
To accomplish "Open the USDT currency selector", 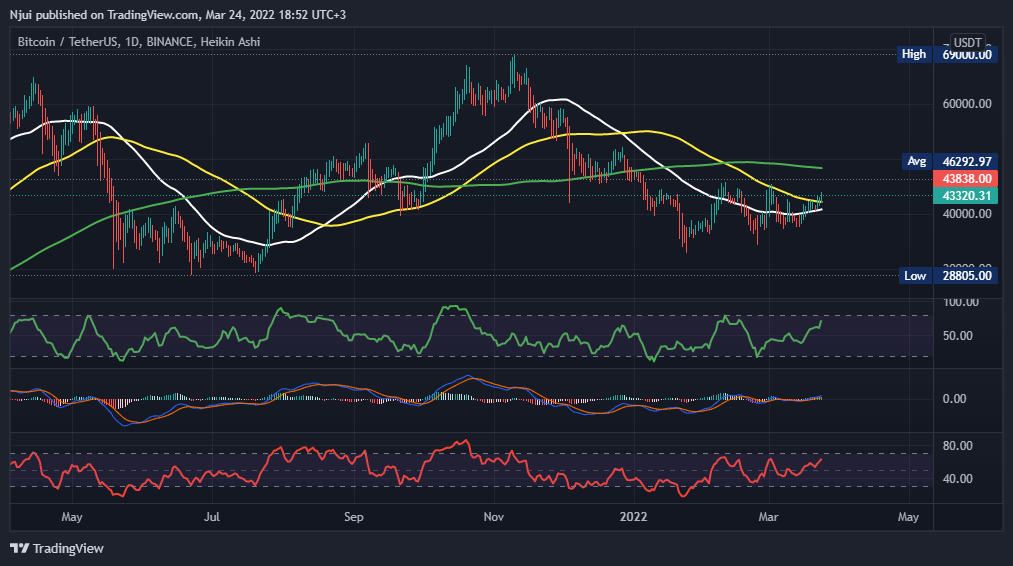I will point(967,43).
